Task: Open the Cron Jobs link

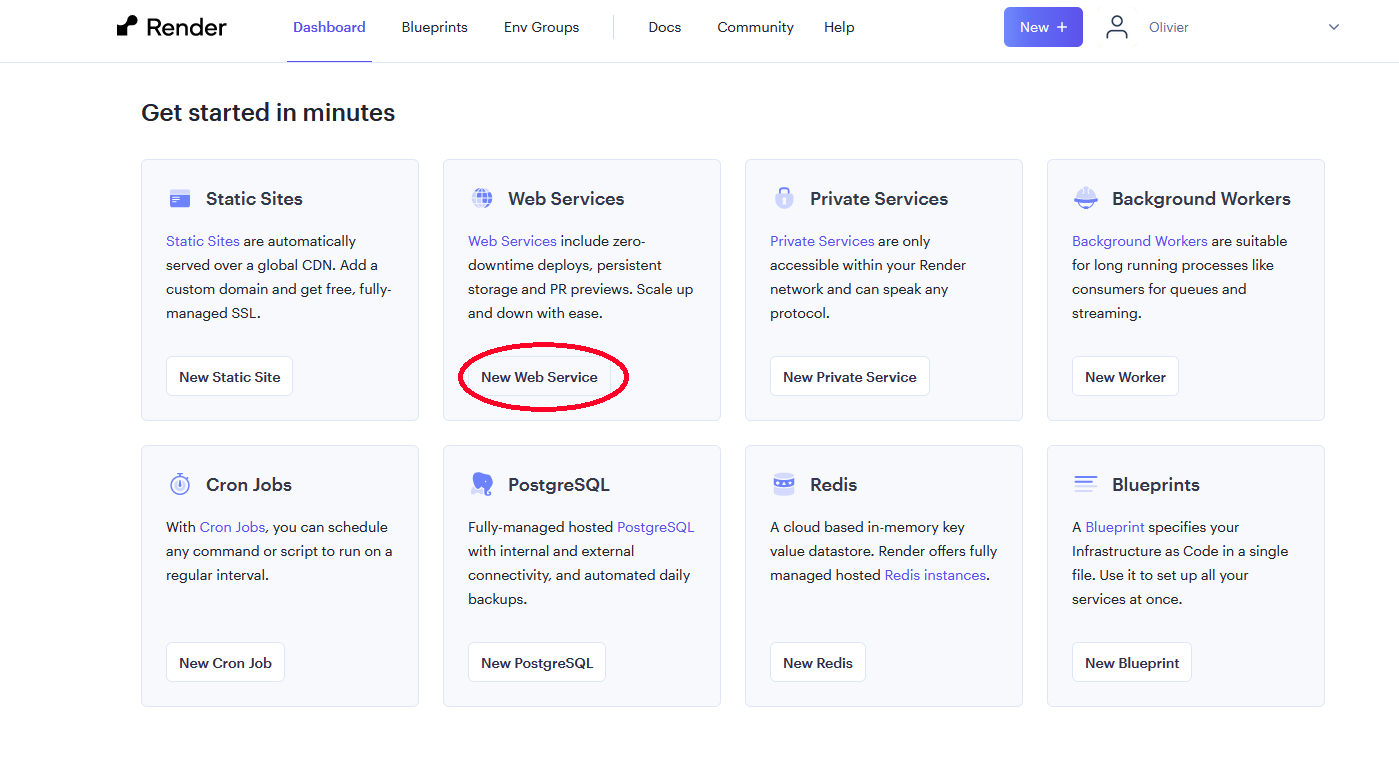Action: pos(230,526)
